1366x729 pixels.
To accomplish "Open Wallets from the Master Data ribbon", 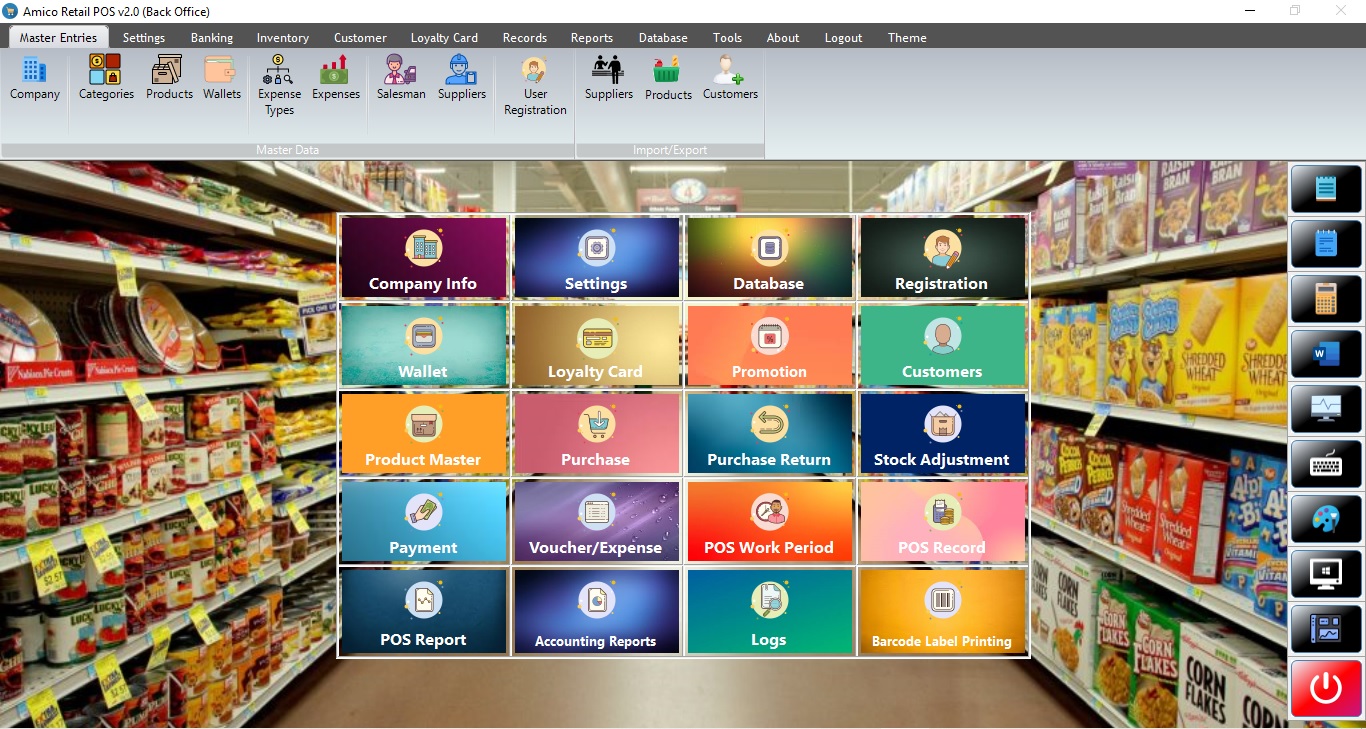I will tap(222, 78).
